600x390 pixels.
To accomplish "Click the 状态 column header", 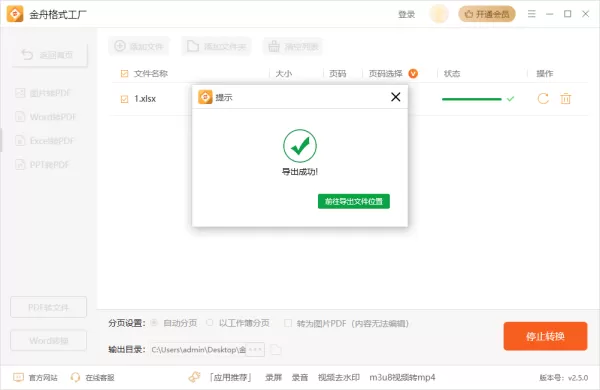I will [452, 73].
